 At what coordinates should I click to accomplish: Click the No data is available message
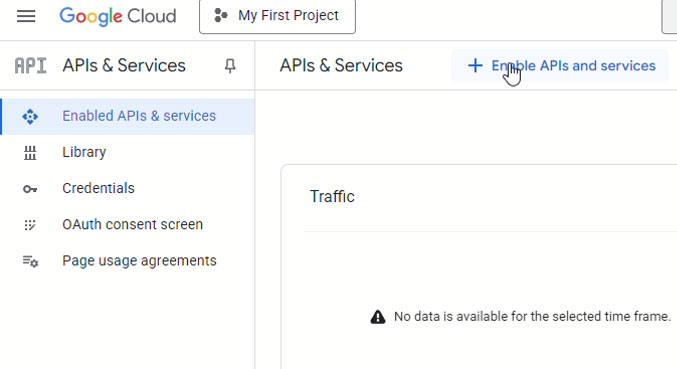[532, 317]
